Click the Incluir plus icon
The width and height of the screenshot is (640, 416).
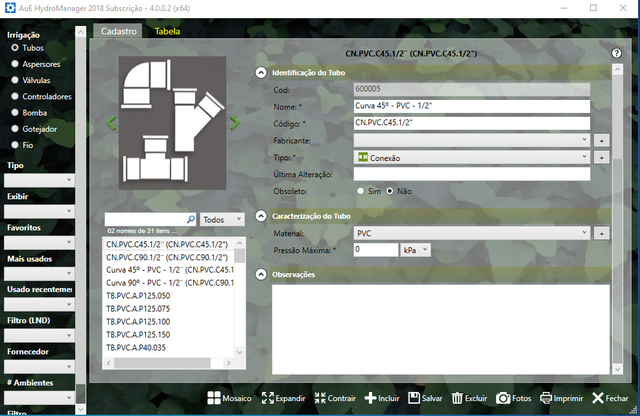pyautogui.click(x=370, y=398)
